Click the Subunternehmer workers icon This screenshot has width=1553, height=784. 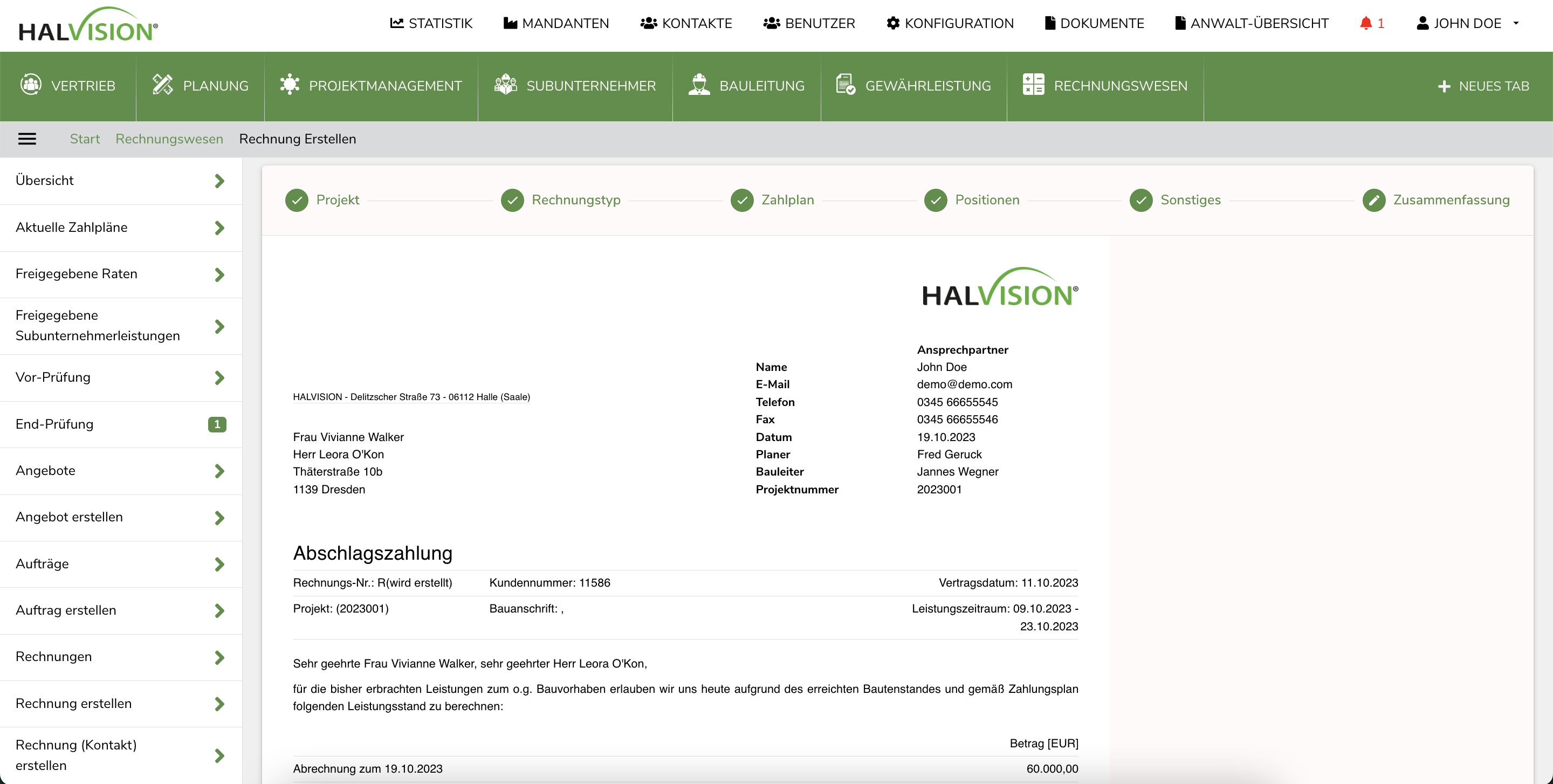[506, 84]
